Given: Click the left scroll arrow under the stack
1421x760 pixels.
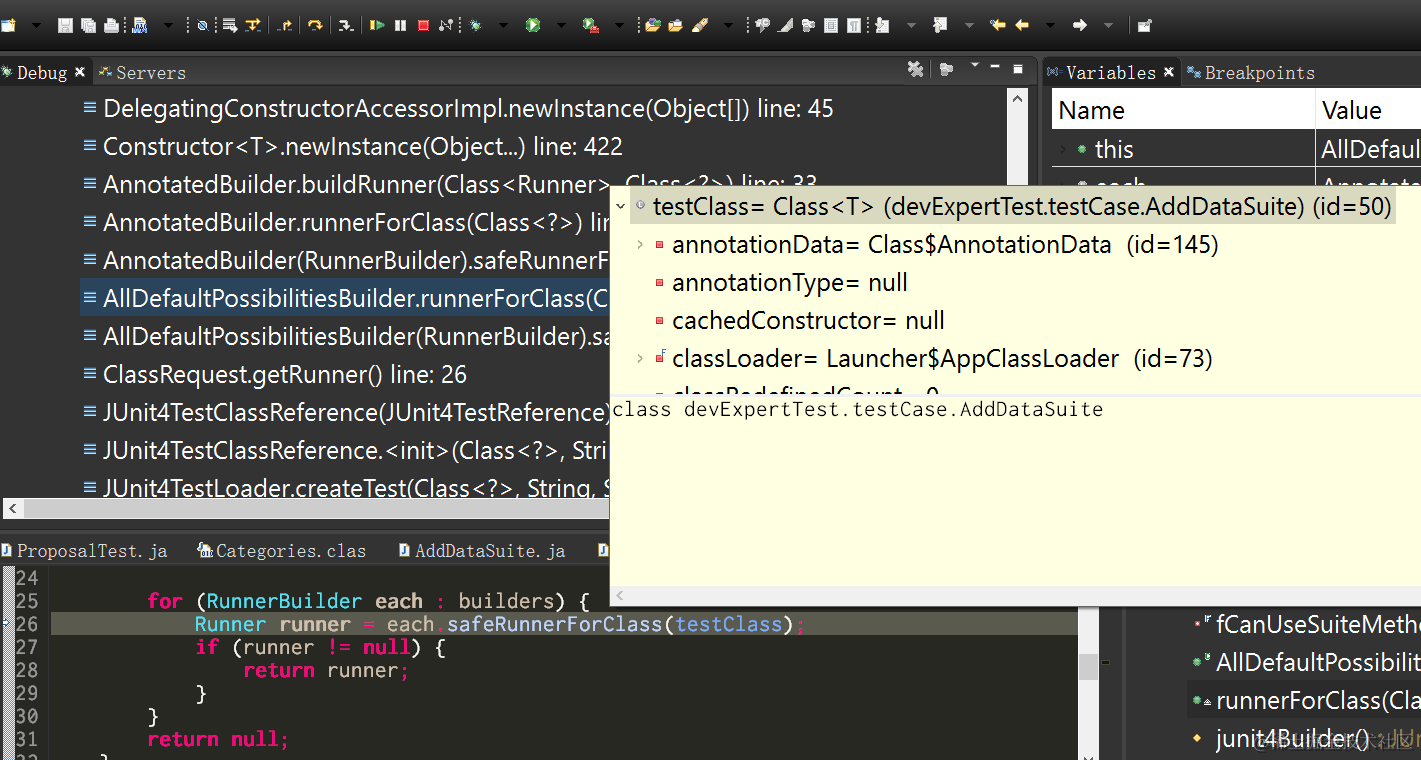Looking at the screenshot, I should pos(12,509).
